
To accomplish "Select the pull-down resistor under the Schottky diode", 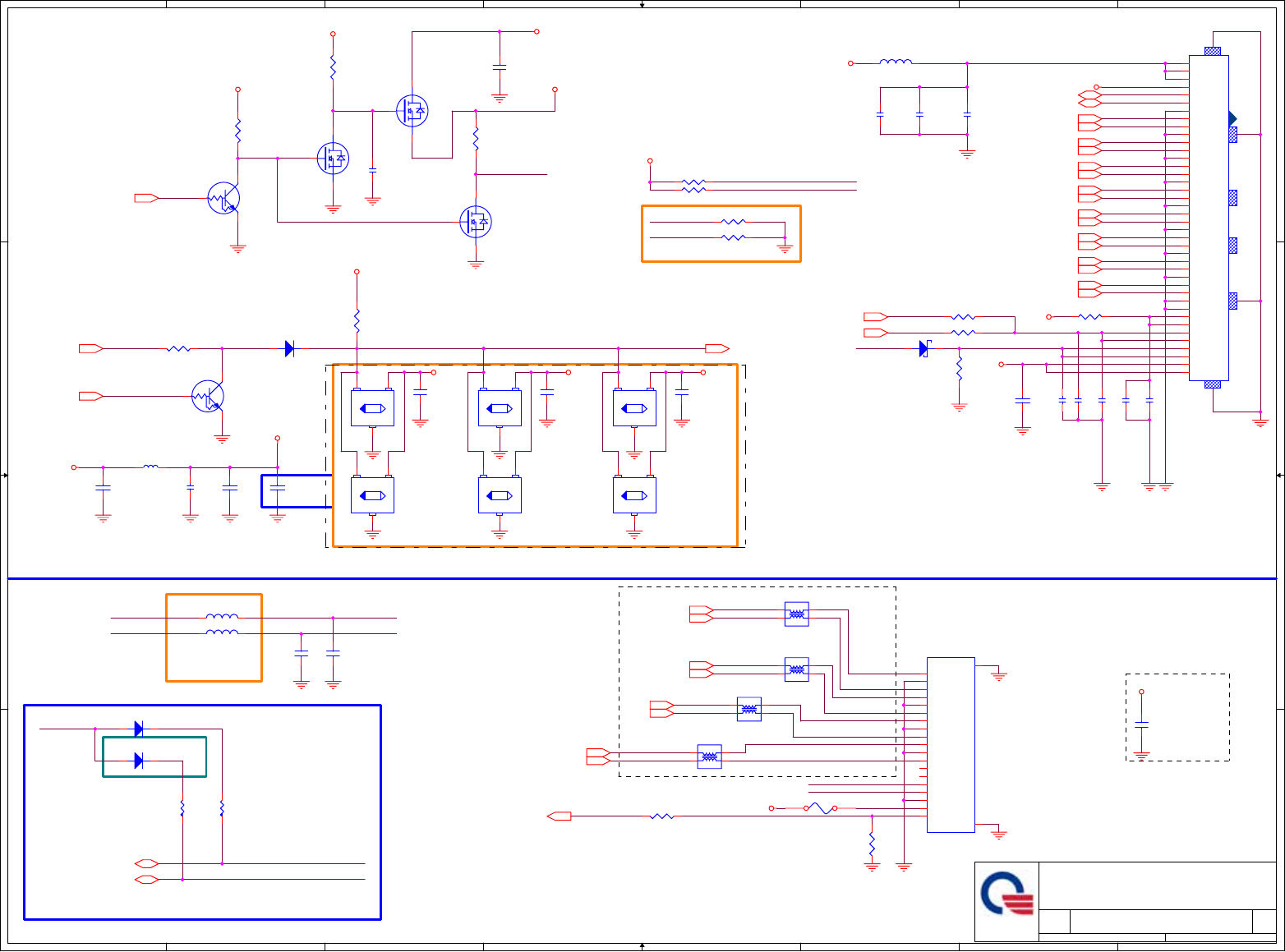I will 959,368.
